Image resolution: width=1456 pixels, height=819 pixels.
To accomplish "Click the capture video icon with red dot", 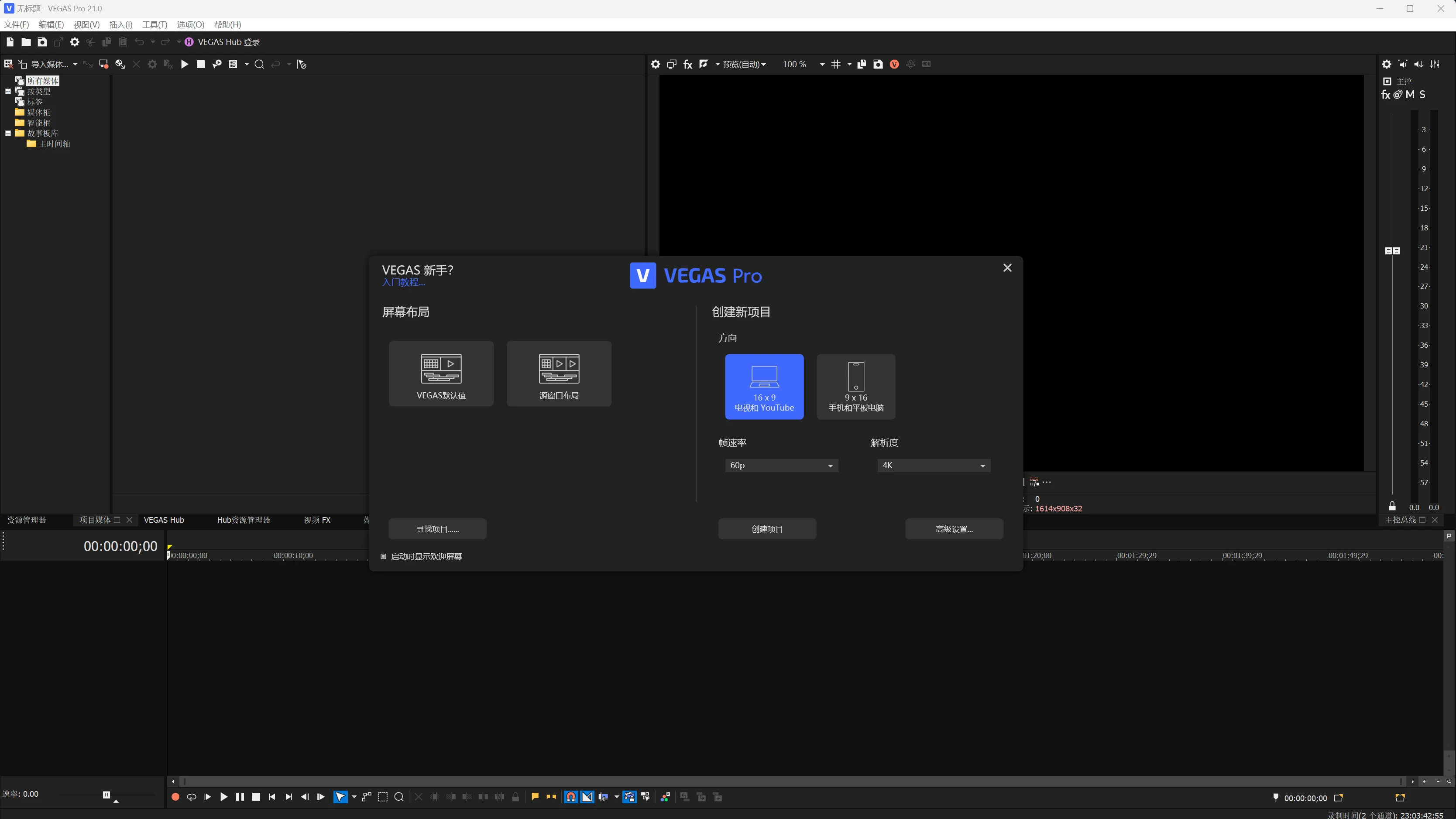I will (103, 65).
